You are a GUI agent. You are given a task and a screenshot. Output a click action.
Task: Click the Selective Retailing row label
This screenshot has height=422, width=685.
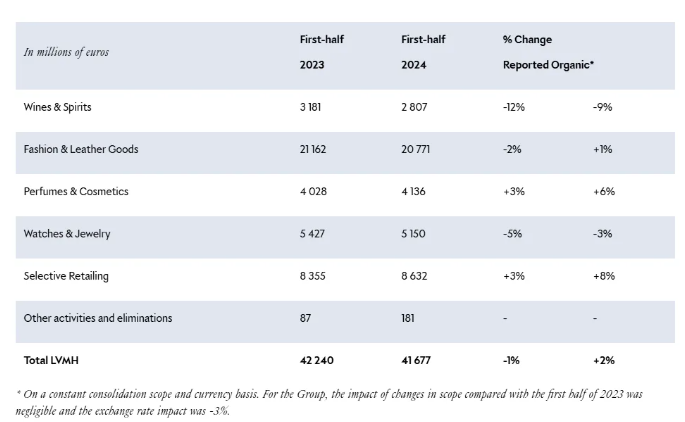[65, 276]
